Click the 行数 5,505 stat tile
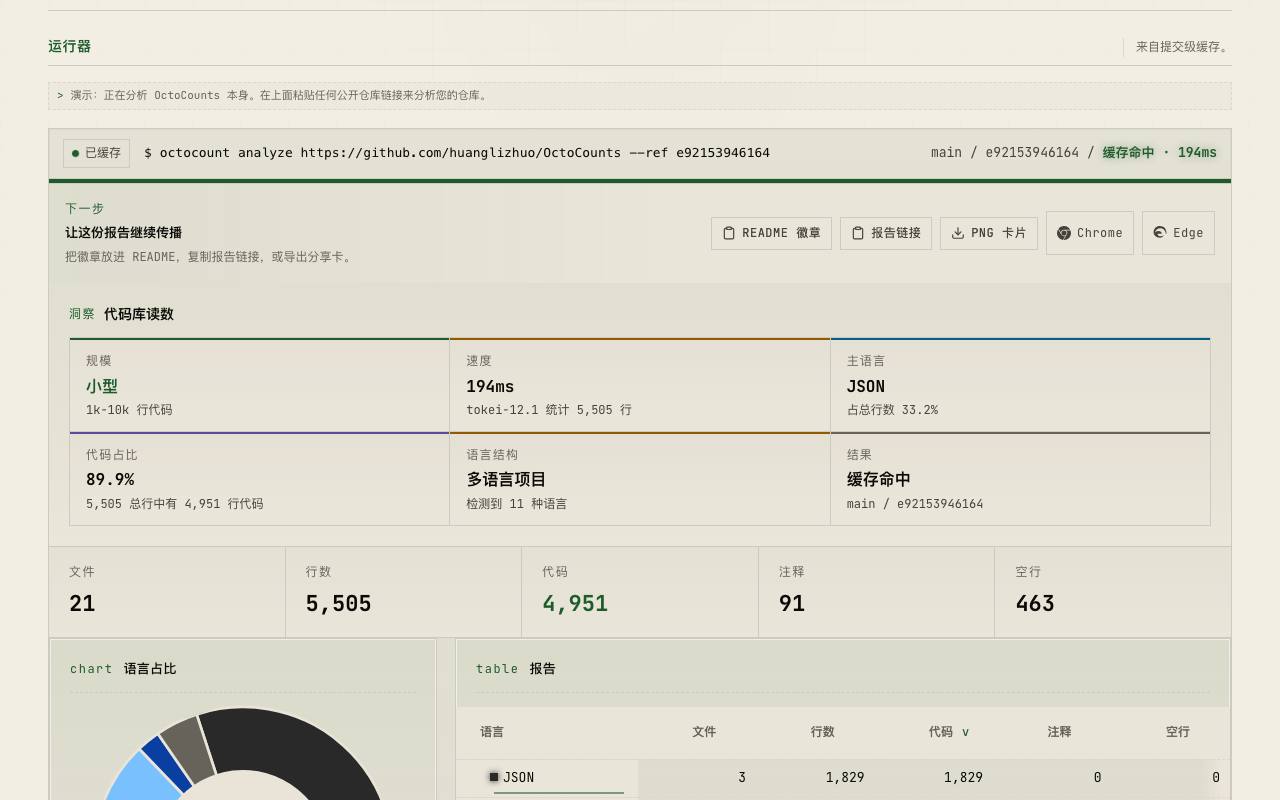1280x800 pixels. [403, 591]
